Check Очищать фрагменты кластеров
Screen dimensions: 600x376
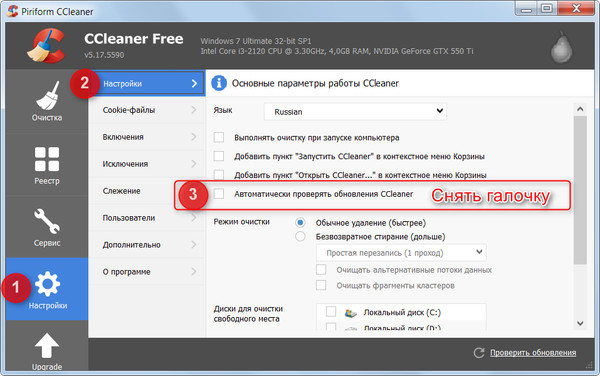point(321,285)
